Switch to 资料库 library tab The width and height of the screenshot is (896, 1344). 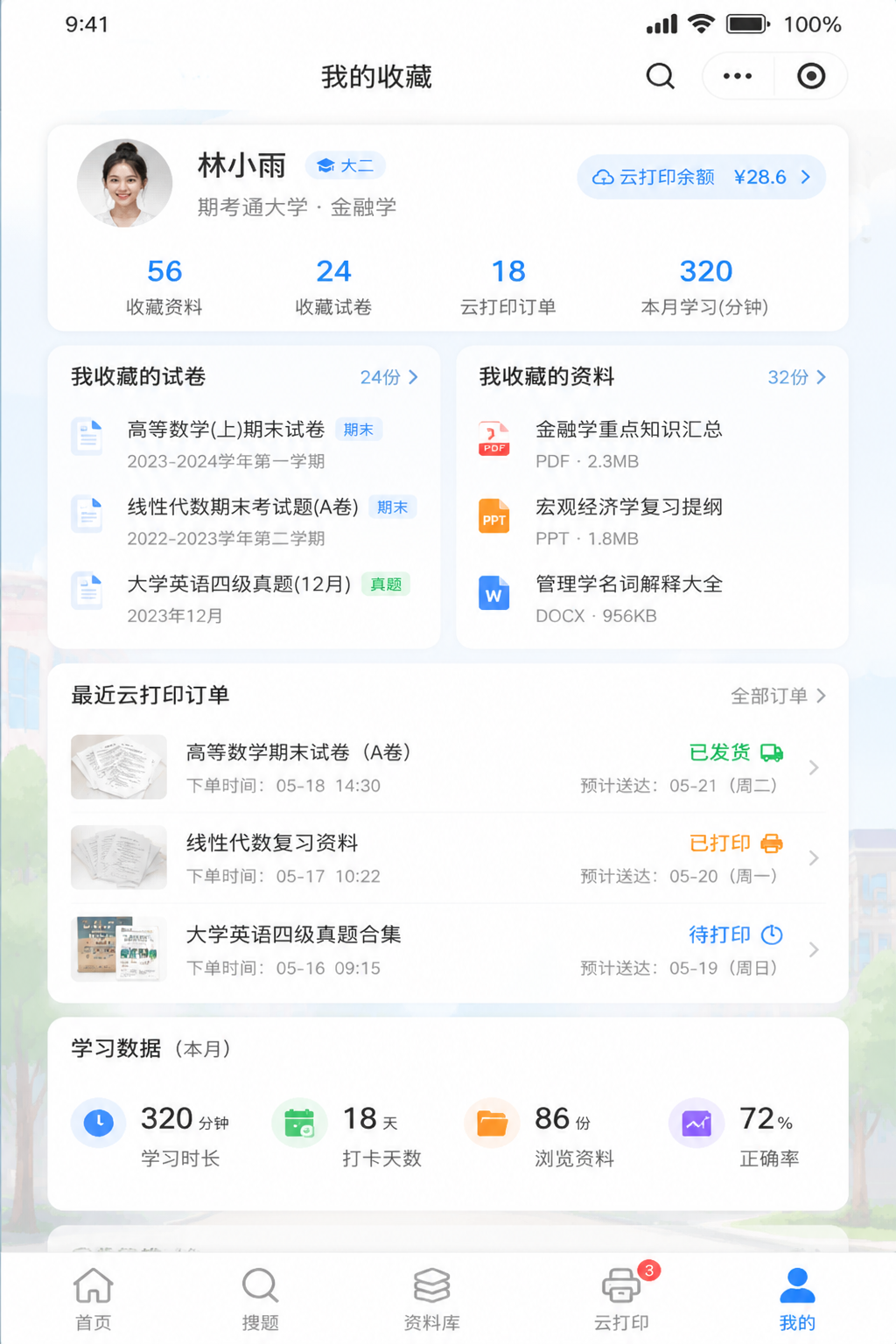431,1299
